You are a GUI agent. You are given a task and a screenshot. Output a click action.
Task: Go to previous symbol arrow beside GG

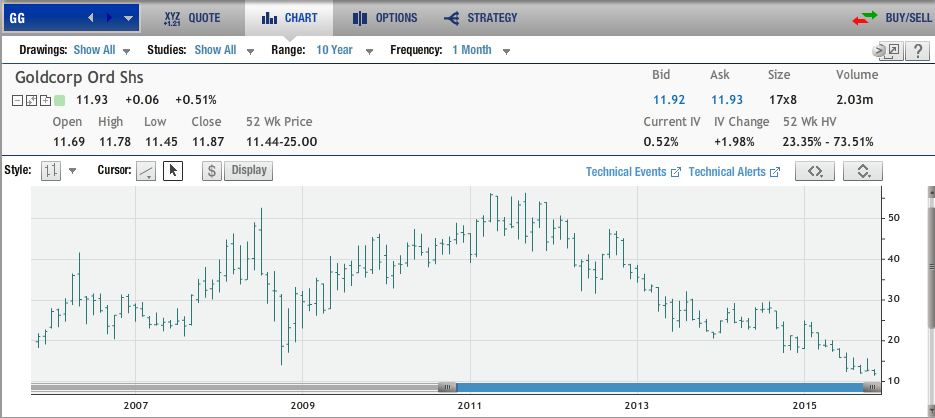[91, 18]
